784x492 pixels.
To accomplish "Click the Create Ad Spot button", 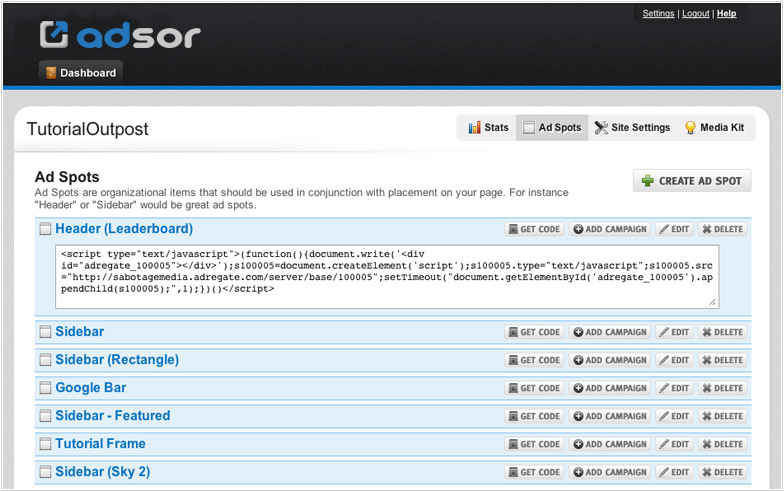I will [692, 180].
